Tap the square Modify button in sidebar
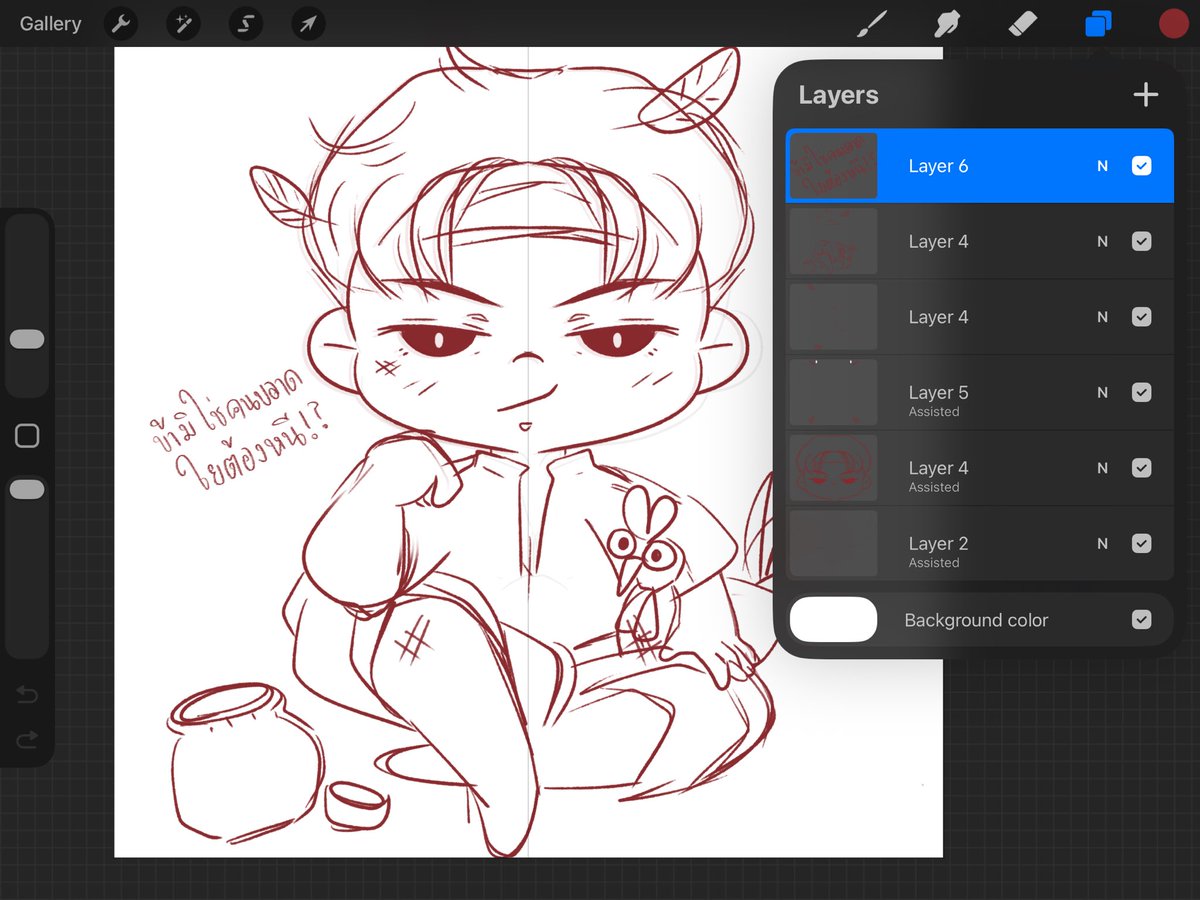The height and width of the screenshot is (900, 1200). (27, 436)
